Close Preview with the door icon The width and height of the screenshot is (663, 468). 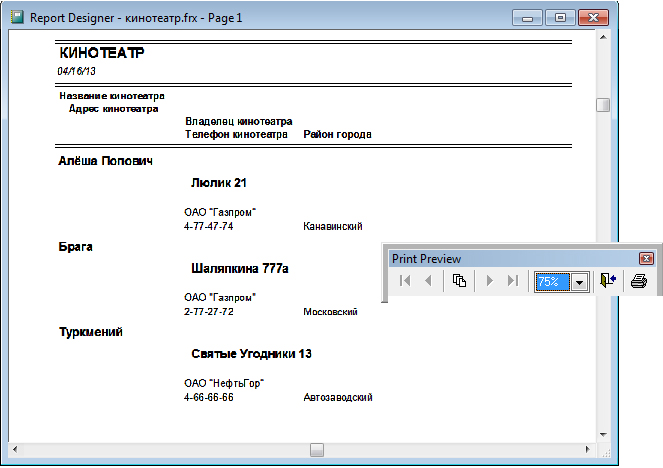coord(608,281)
